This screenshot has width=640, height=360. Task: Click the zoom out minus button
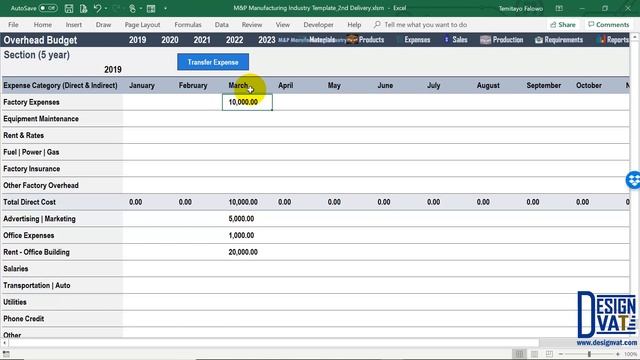point(561,354)
